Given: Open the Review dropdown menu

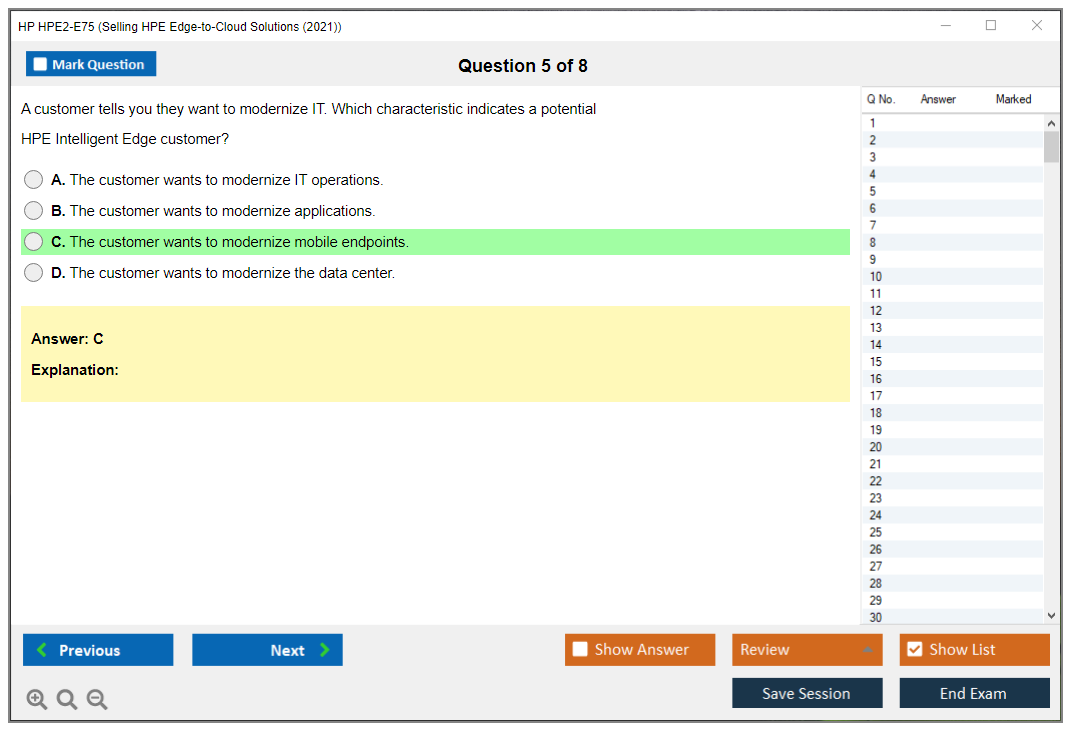Looking at the screenshot, I should pyautogui.click(x=807, y=650).
